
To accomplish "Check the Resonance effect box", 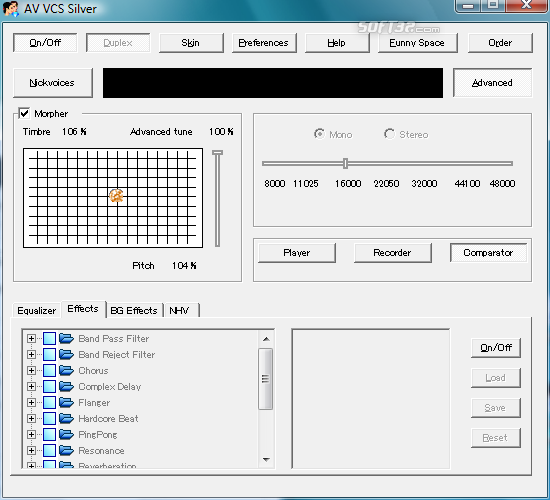I will click(x=49, y=450).
